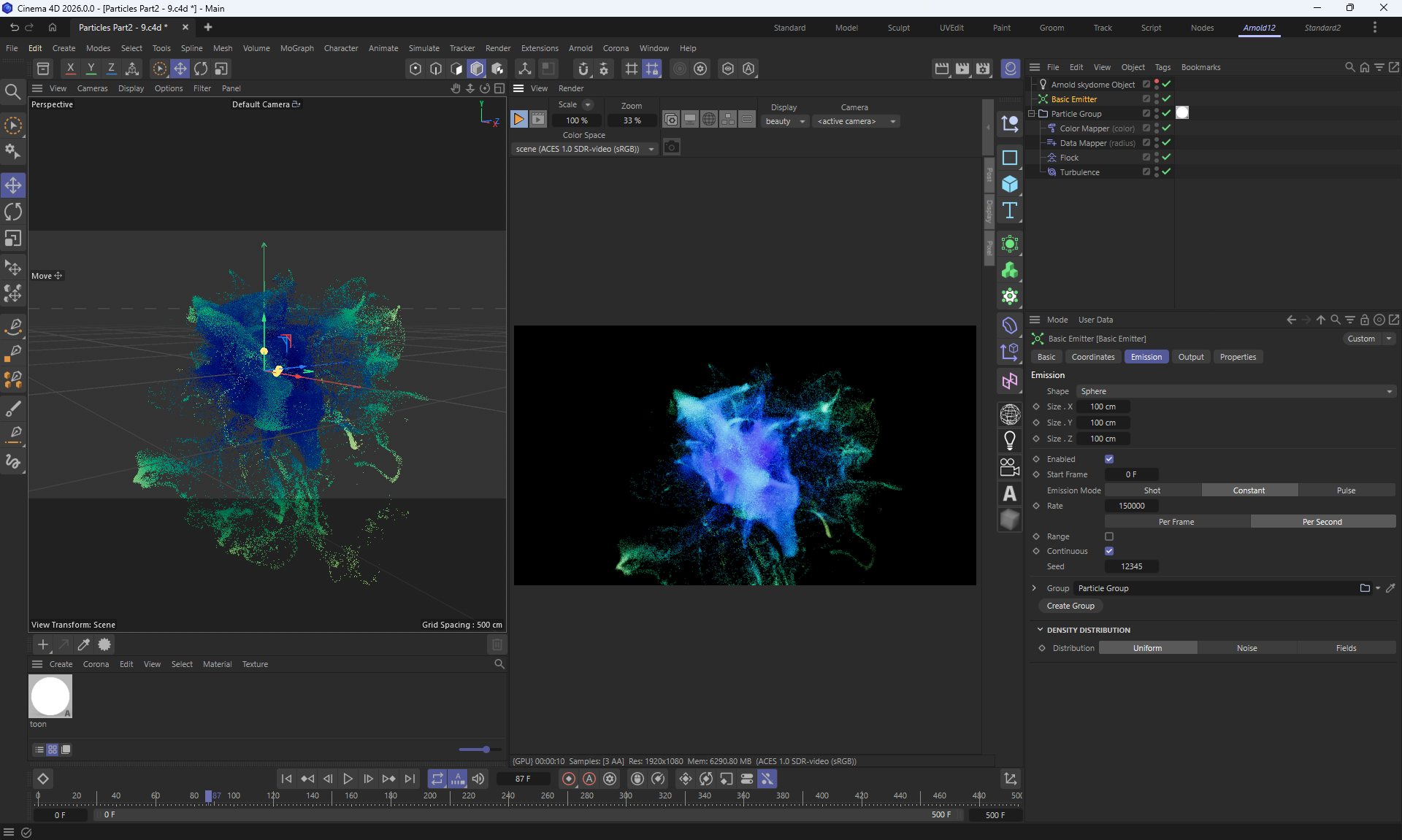
Task: Click the Create Group button
Action: click(x=1070, y=606)
